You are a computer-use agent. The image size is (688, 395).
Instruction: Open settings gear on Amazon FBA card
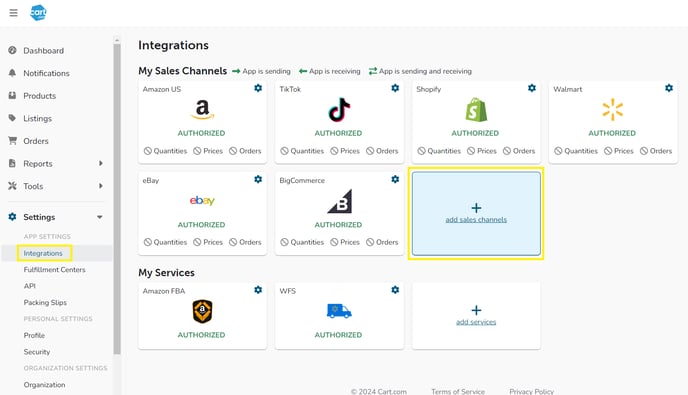(x=258, y=290)
